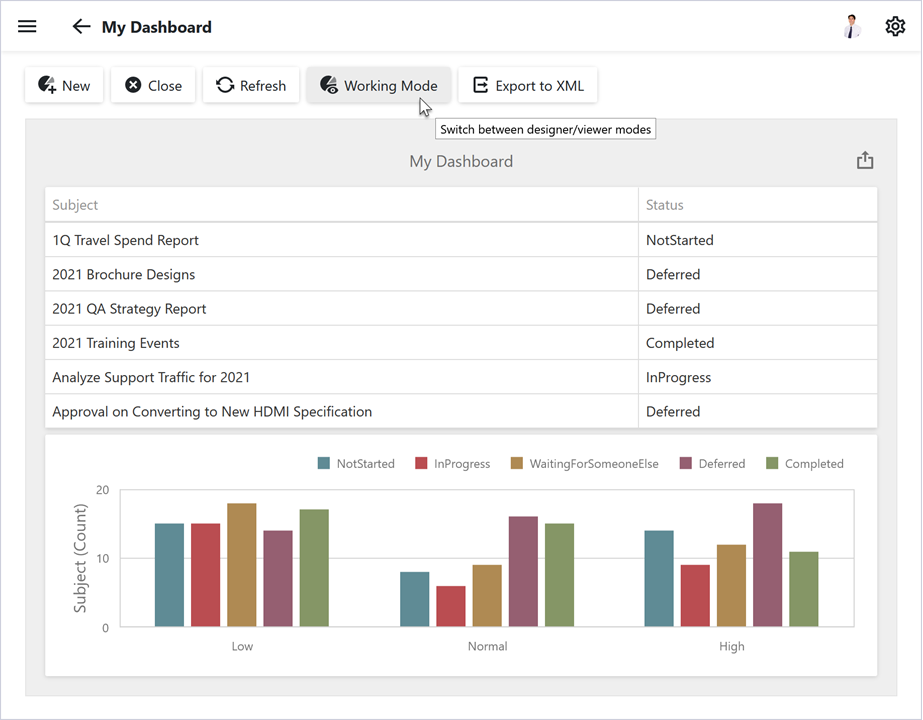Switch Working Mode
923x720 pixels.
coord(379,85)
